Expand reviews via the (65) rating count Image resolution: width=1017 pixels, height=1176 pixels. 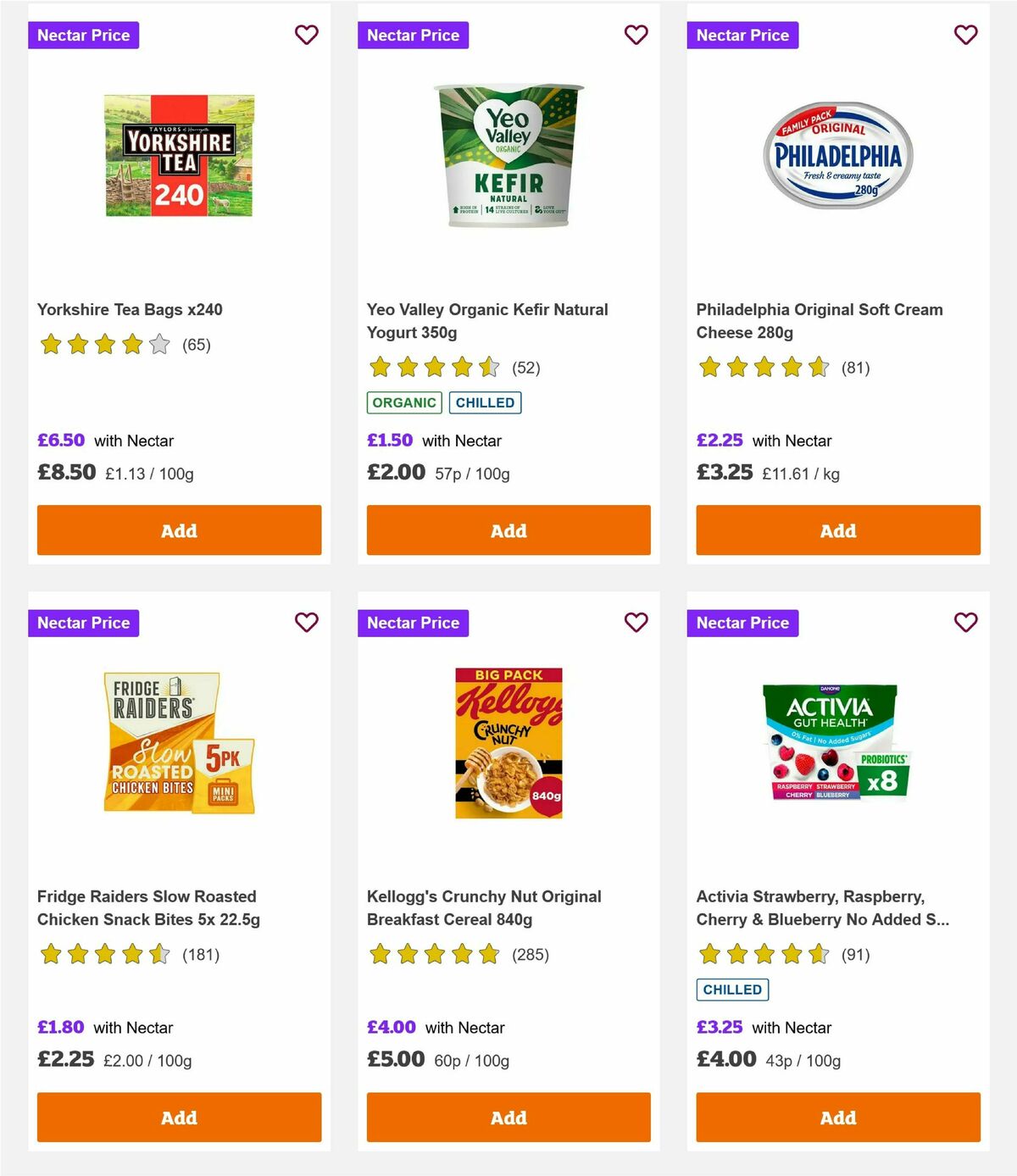[197, 345]
